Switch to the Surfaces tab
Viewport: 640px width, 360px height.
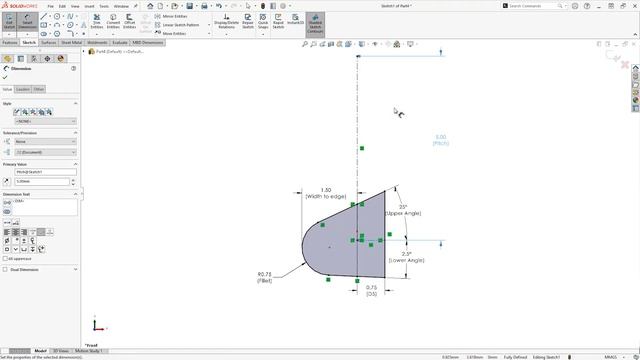(x=49, y=42)
